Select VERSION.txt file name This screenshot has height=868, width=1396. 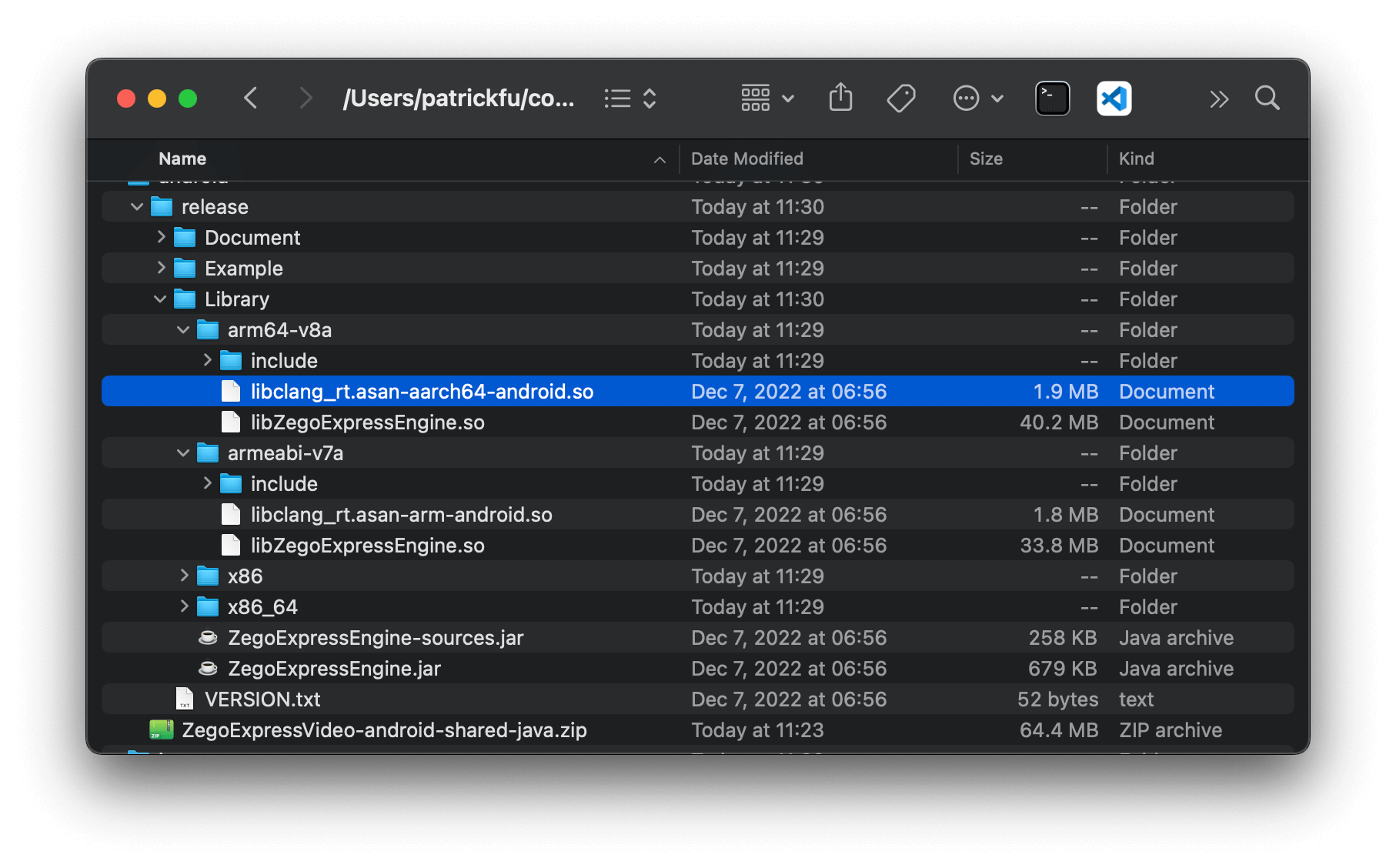262,699
